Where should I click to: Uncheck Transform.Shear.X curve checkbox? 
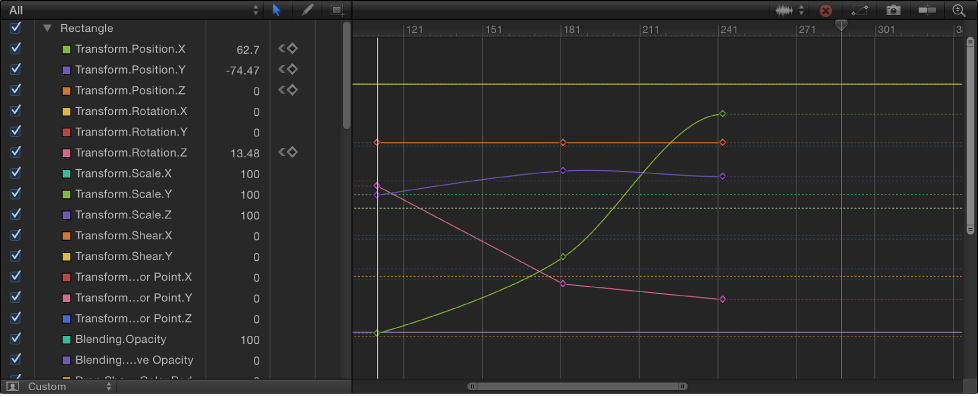pyautogui.click(x=16, y=234)
